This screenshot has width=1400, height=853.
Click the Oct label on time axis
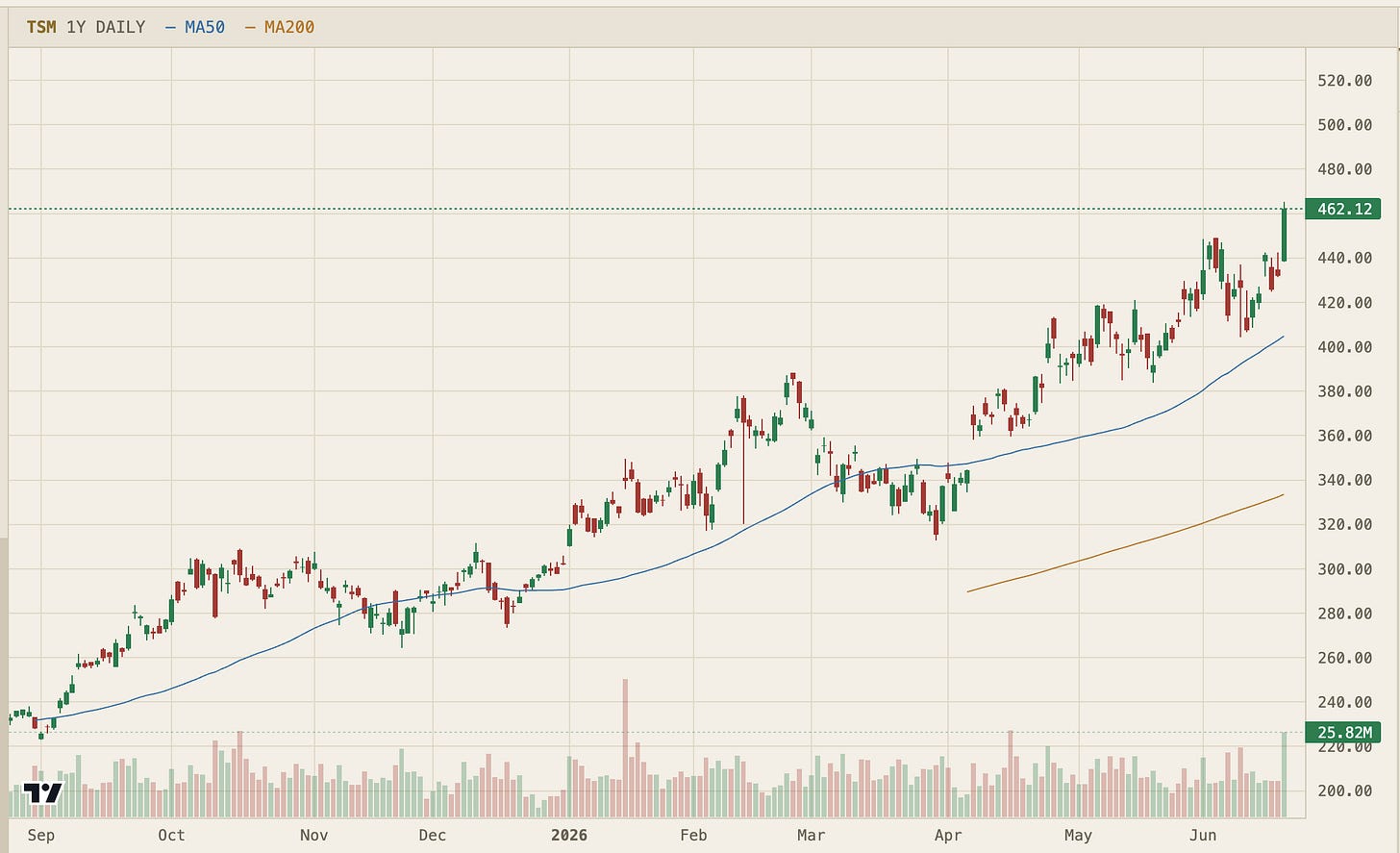[171, 835]
